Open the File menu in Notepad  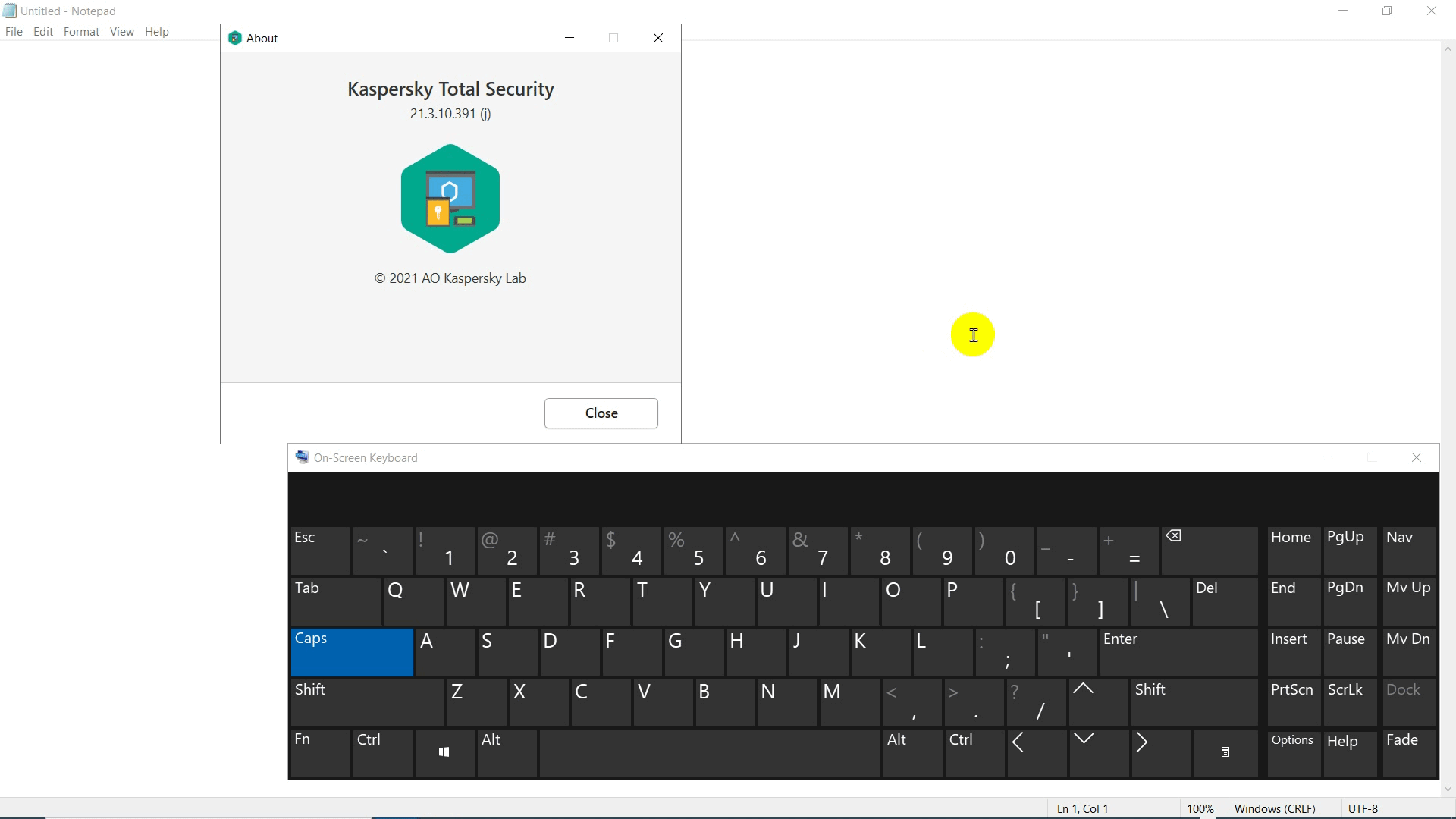(14, 32)
